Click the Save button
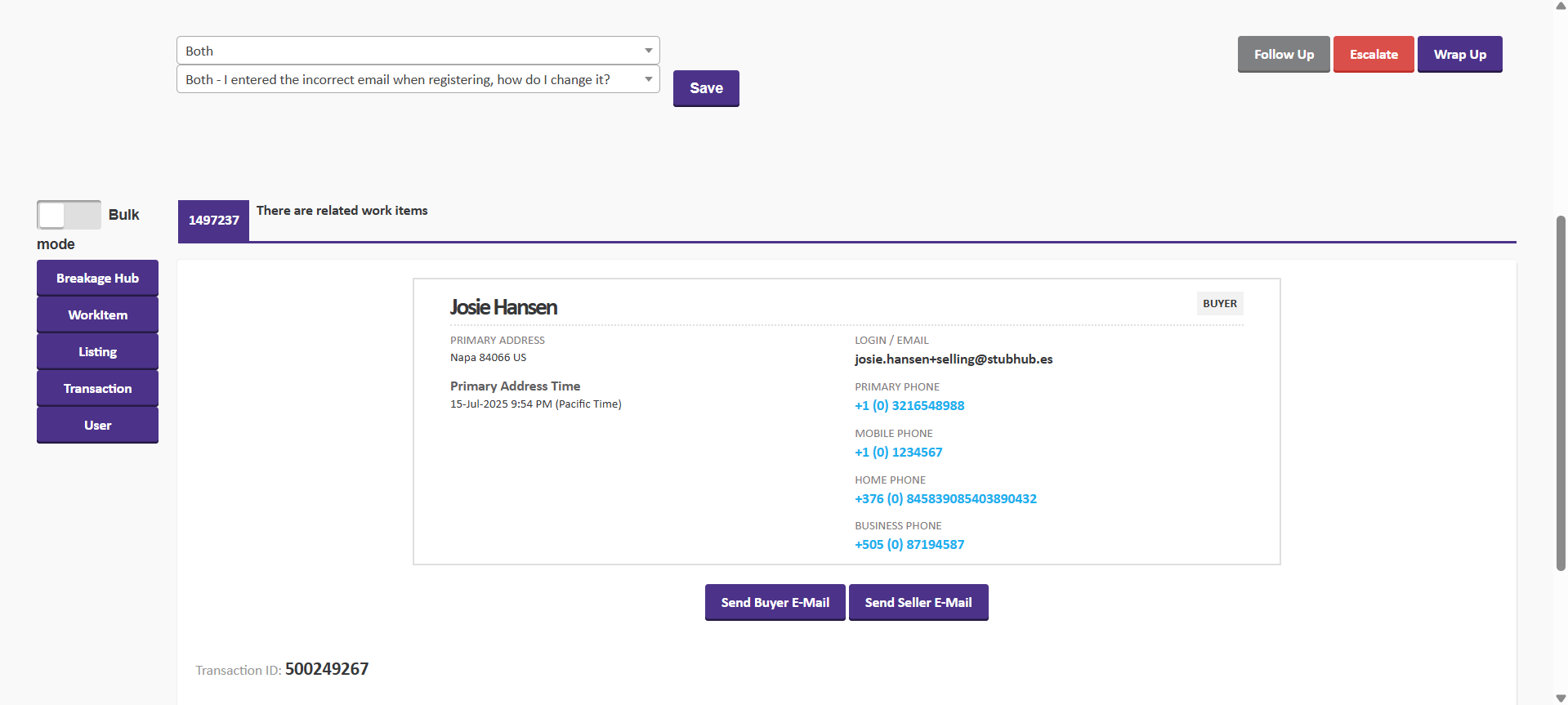 click(x=705, y=88)
